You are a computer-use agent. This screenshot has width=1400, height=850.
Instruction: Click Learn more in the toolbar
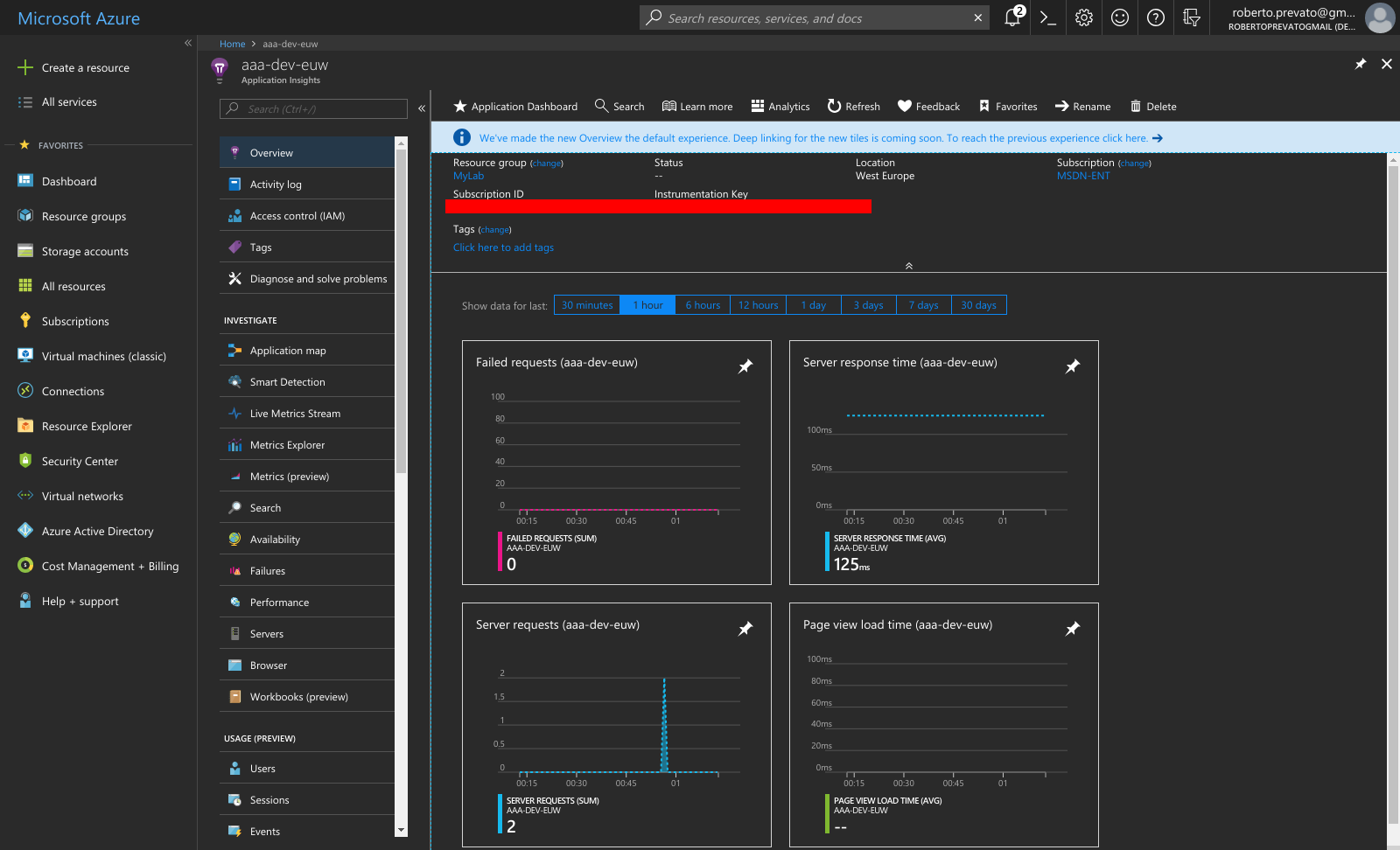697,107
